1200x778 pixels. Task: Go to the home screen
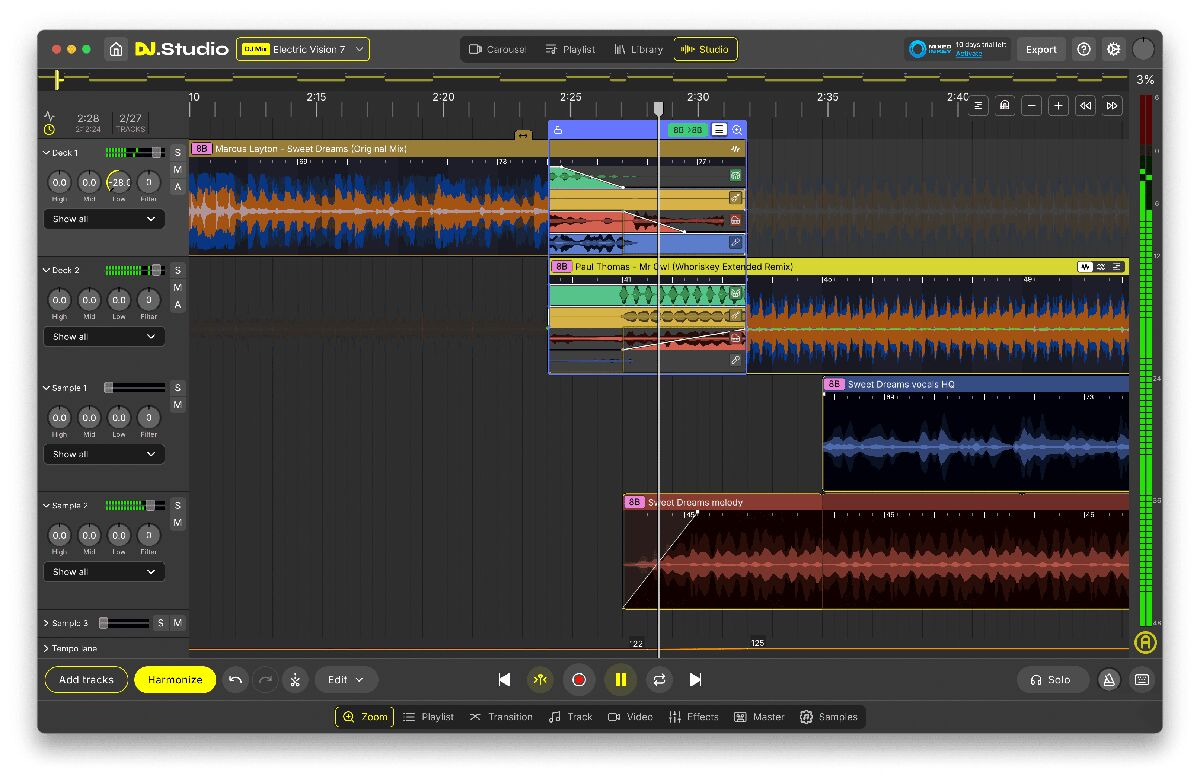click(x=116, y=49)
